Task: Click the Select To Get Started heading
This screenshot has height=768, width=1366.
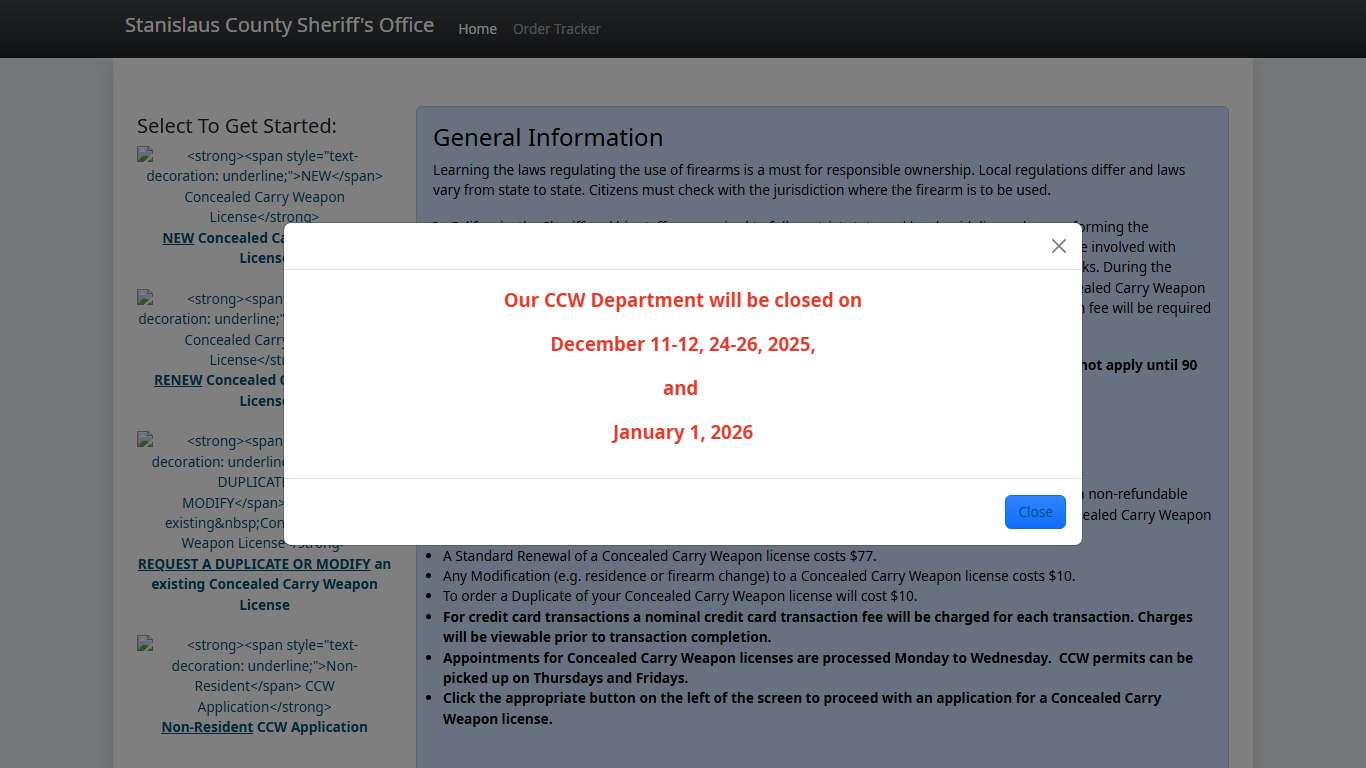Action: pos(236,126)
